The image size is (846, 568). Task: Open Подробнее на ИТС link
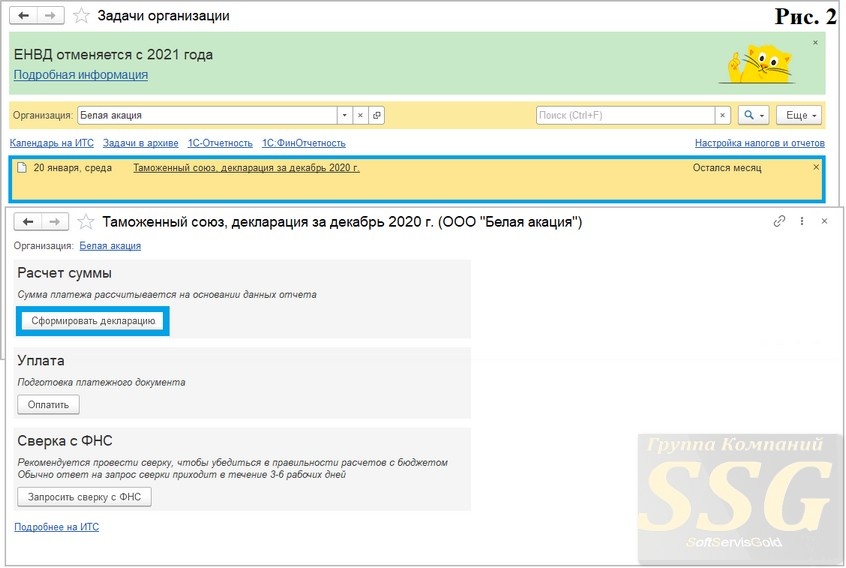pyautogui.click(x=57, y=527)
